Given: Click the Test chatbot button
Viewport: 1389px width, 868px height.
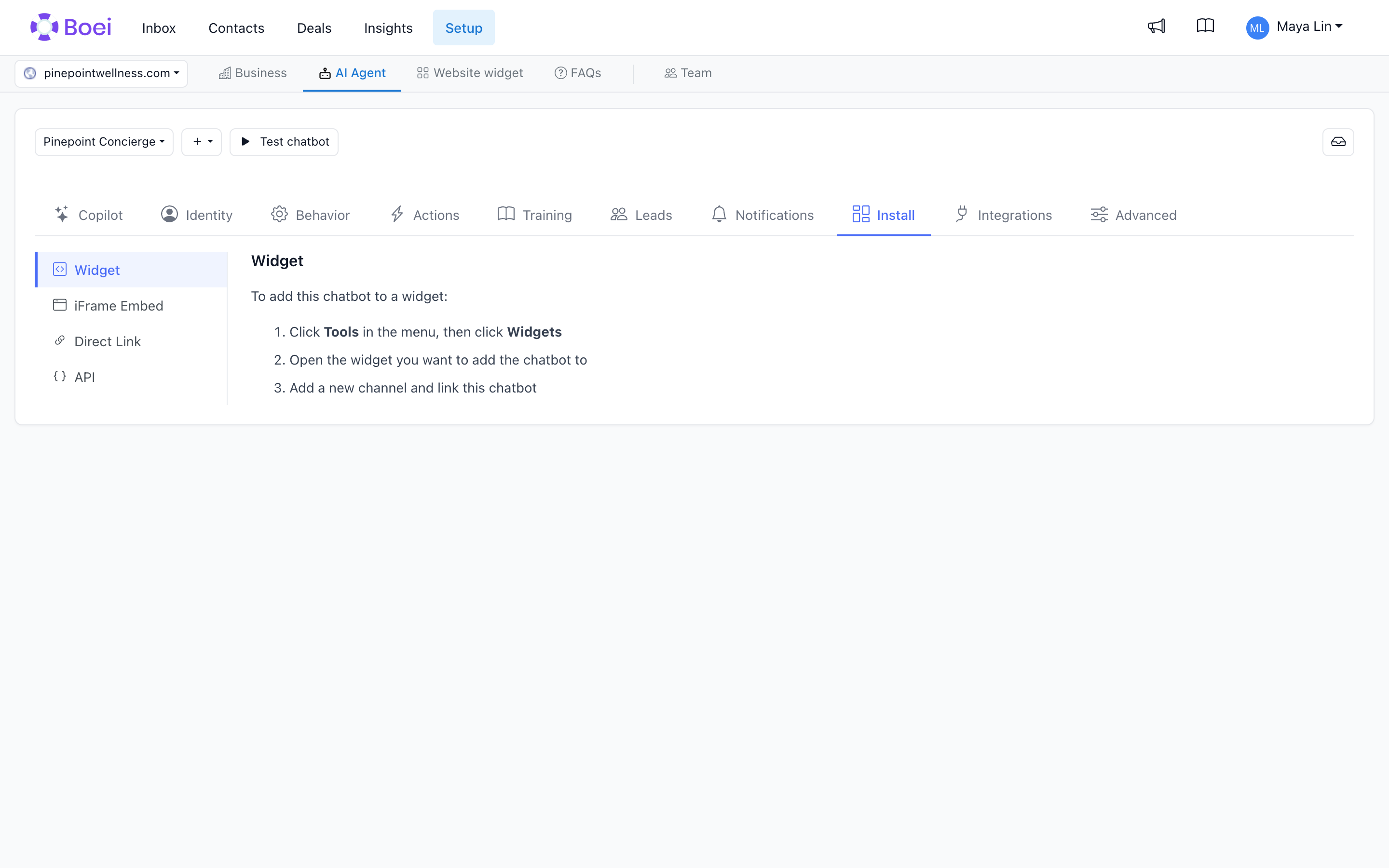Looking at the screenshot, I should tap(284, 142).
